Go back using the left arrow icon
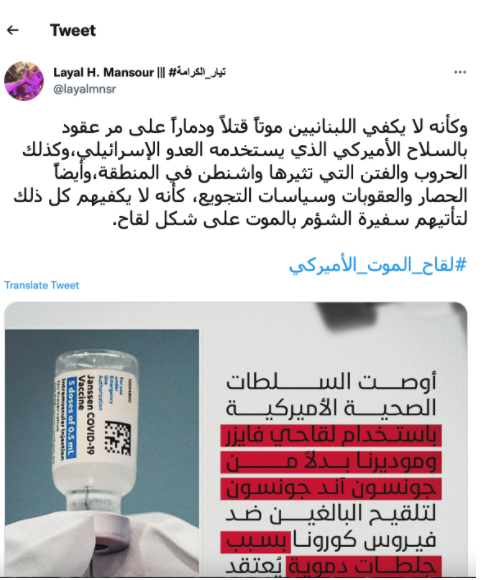The image size is (482, 580). pyautogui.click(x=13, y=30)
